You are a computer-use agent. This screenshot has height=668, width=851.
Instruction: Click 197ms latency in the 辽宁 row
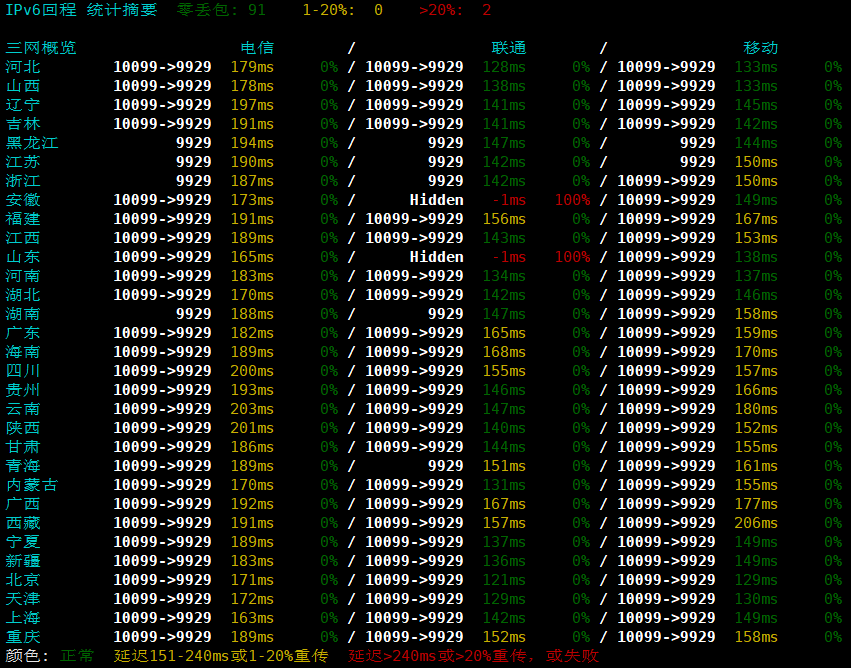252,105
